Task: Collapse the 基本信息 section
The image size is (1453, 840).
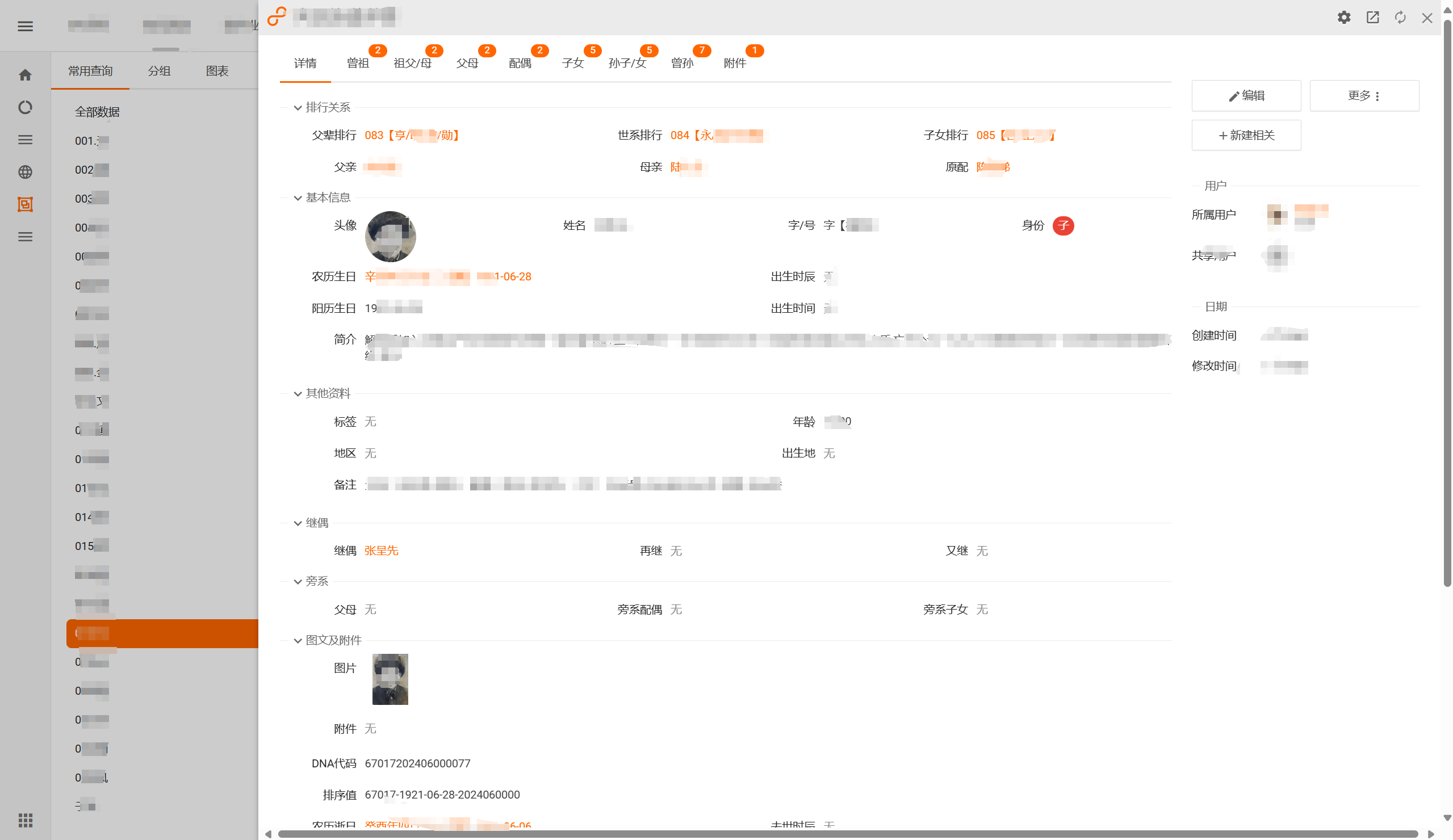Action: coord(298,198)
